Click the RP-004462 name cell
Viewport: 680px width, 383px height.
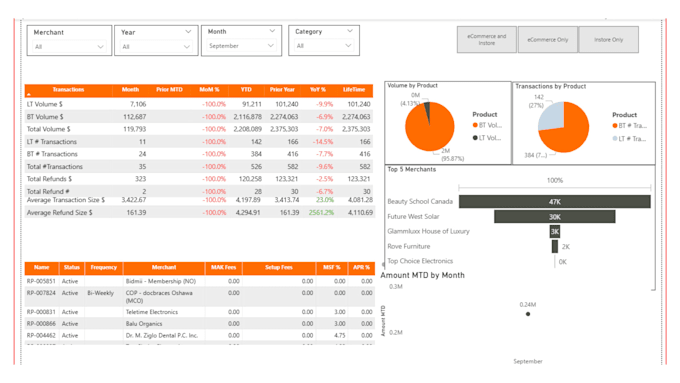[x=41, y=335]
